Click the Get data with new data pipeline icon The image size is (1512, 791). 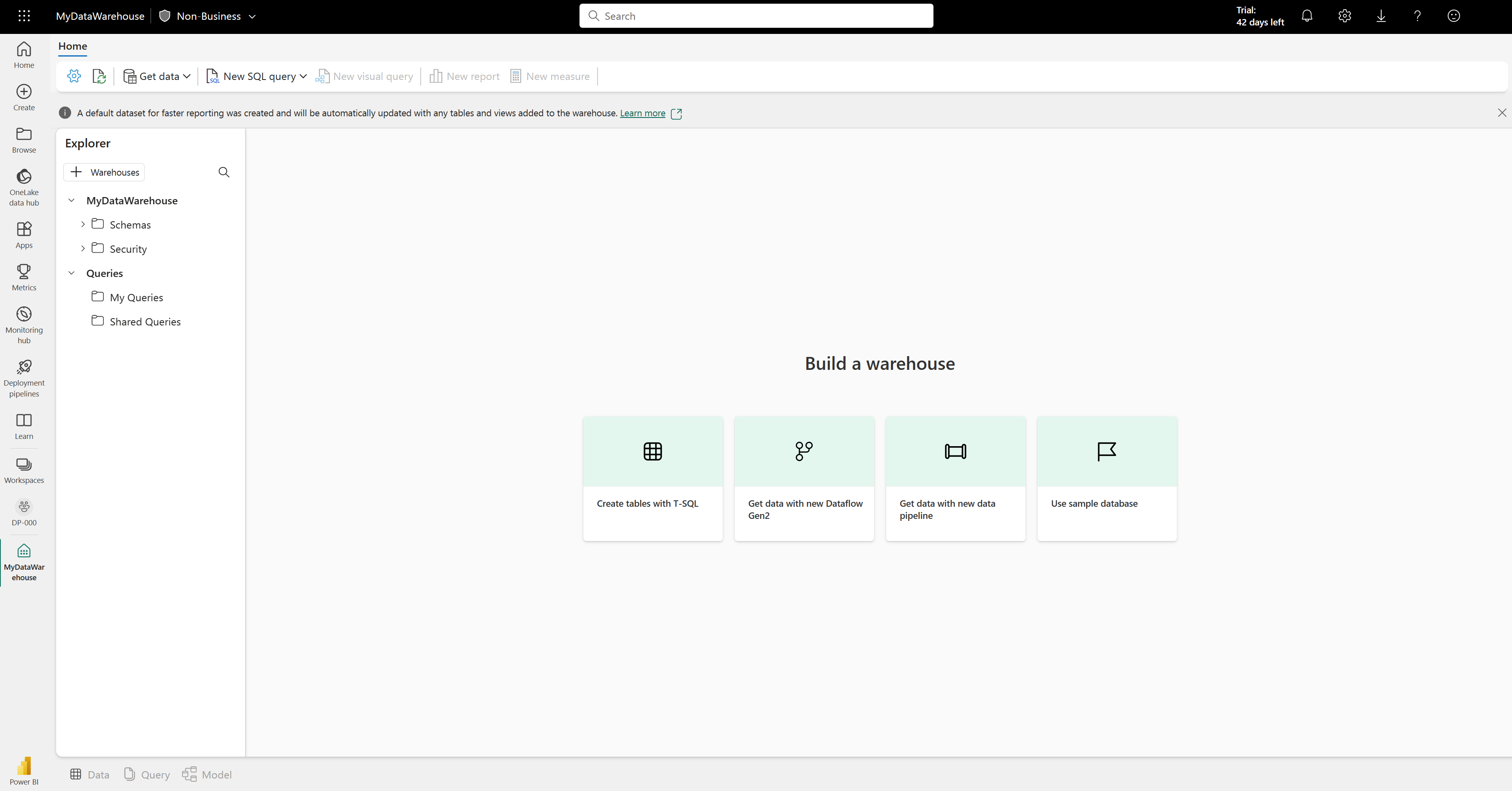tap(955, 451)
